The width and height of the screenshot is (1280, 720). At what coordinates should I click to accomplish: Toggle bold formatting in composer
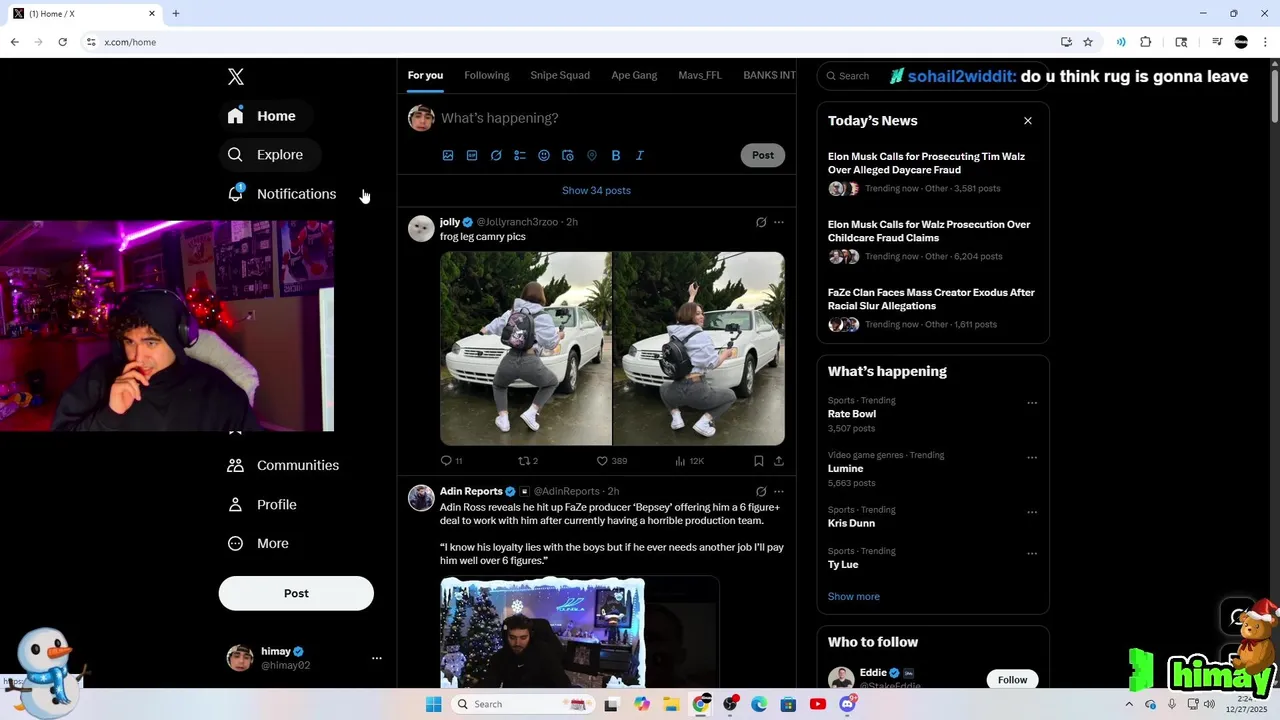pos(616,155)
